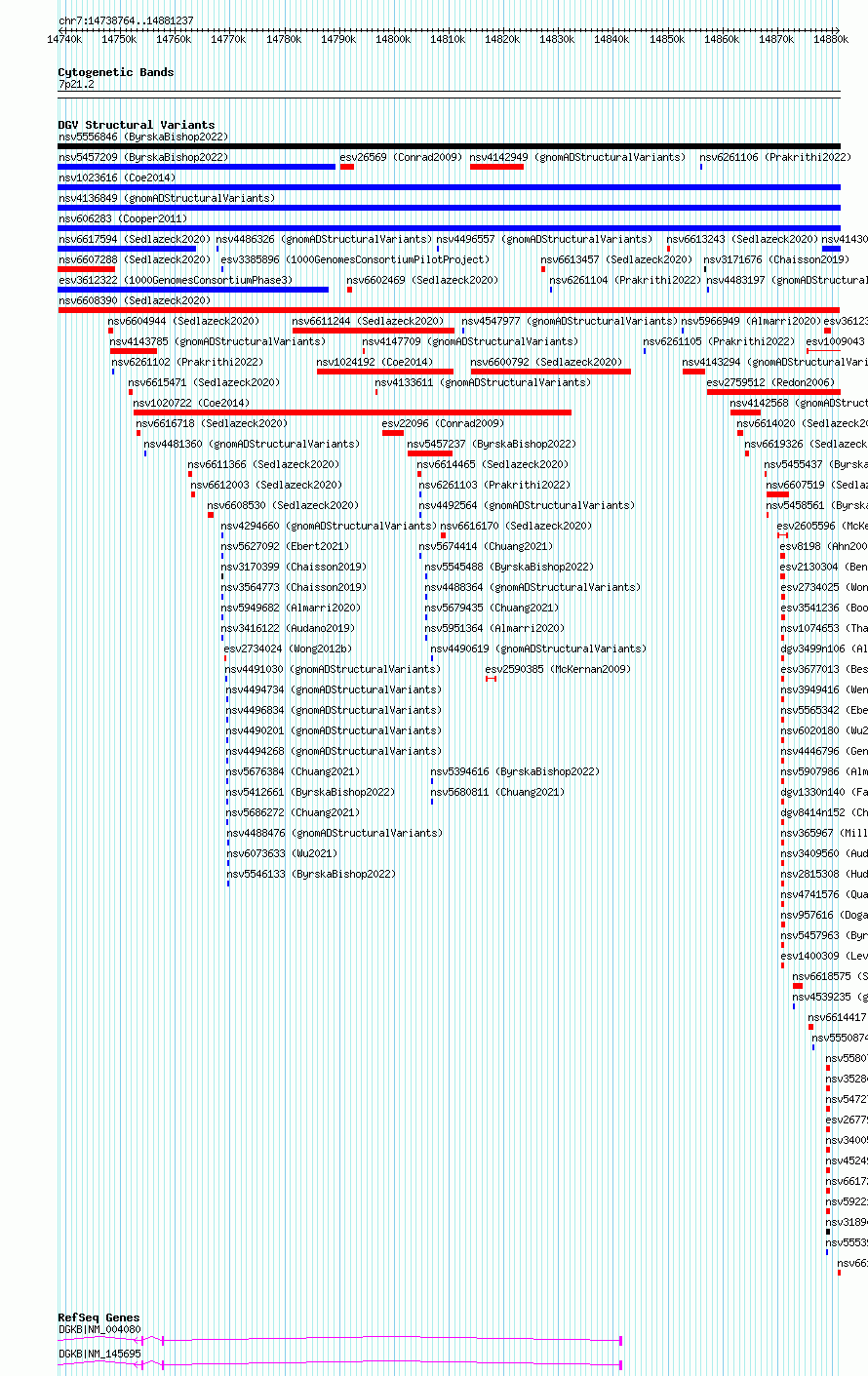Click nsv6614465 (Sedlazeck2020) label
This screenshot has height=1376, width=868.
[493, 464]
